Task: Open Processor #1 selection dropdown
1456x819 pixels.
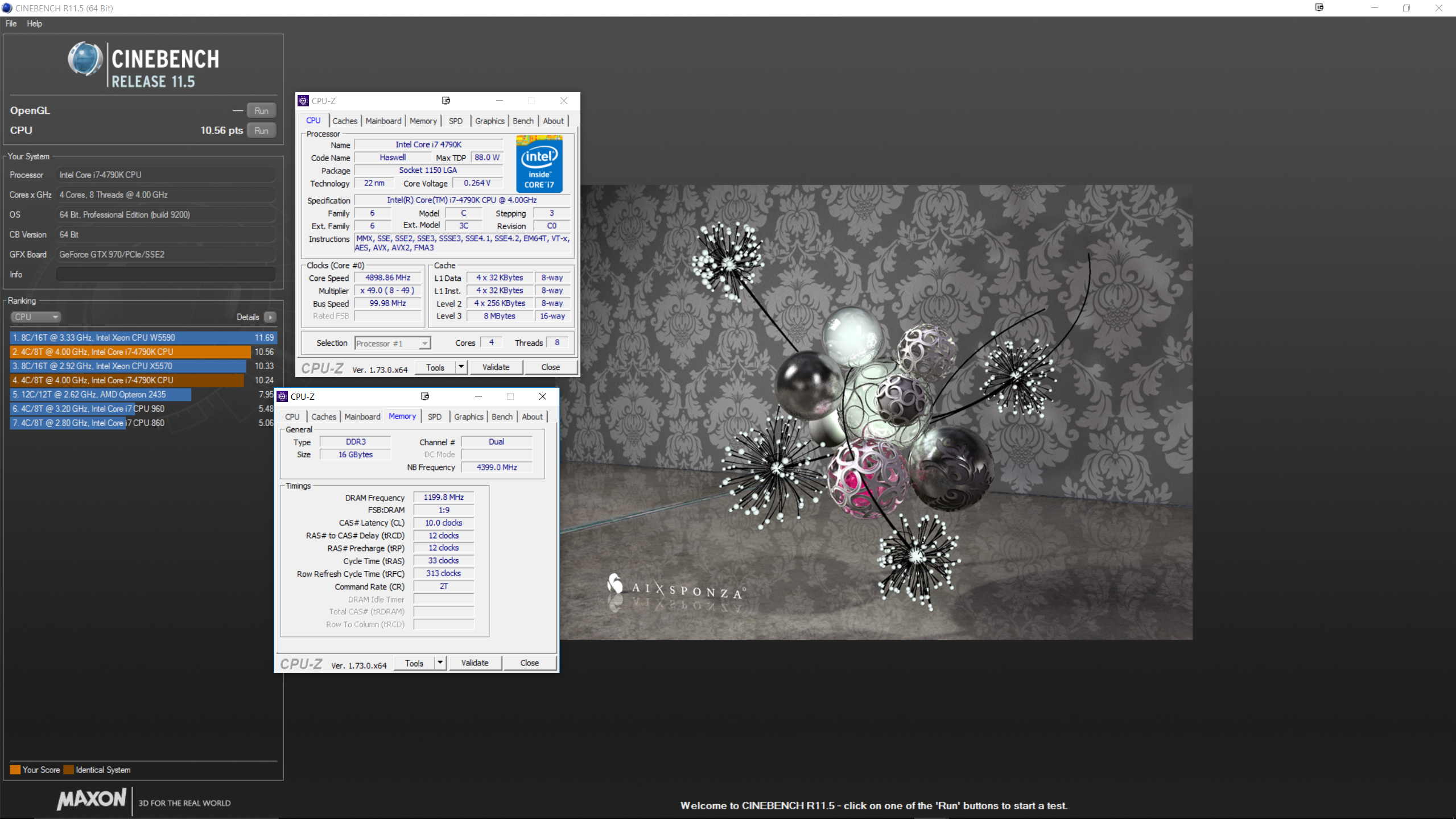Action: 393,343
